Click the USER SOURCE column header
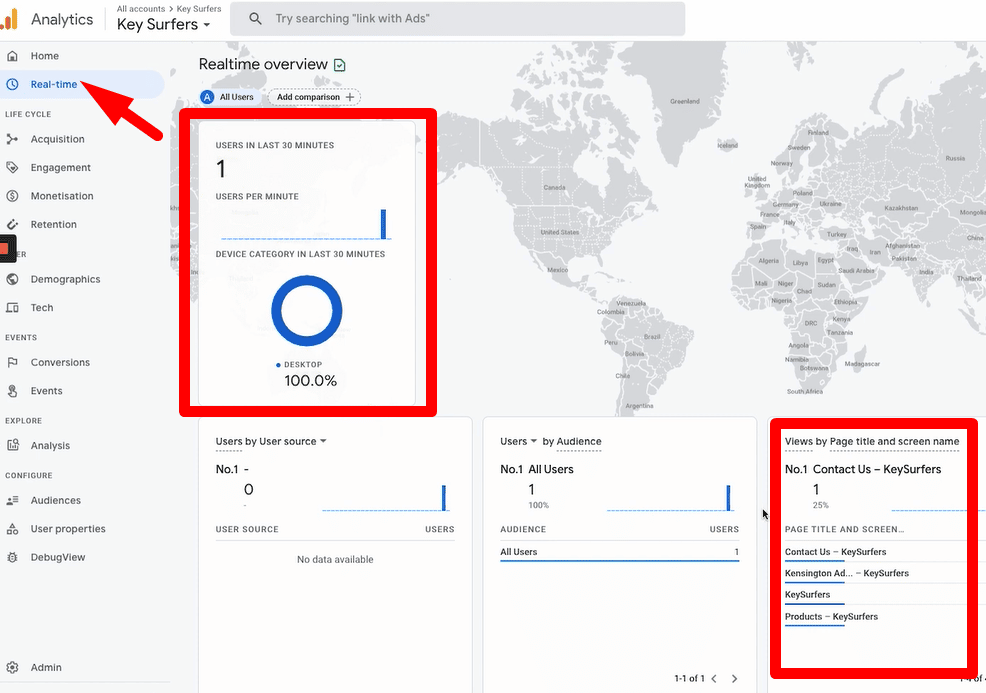 [247, 529]
